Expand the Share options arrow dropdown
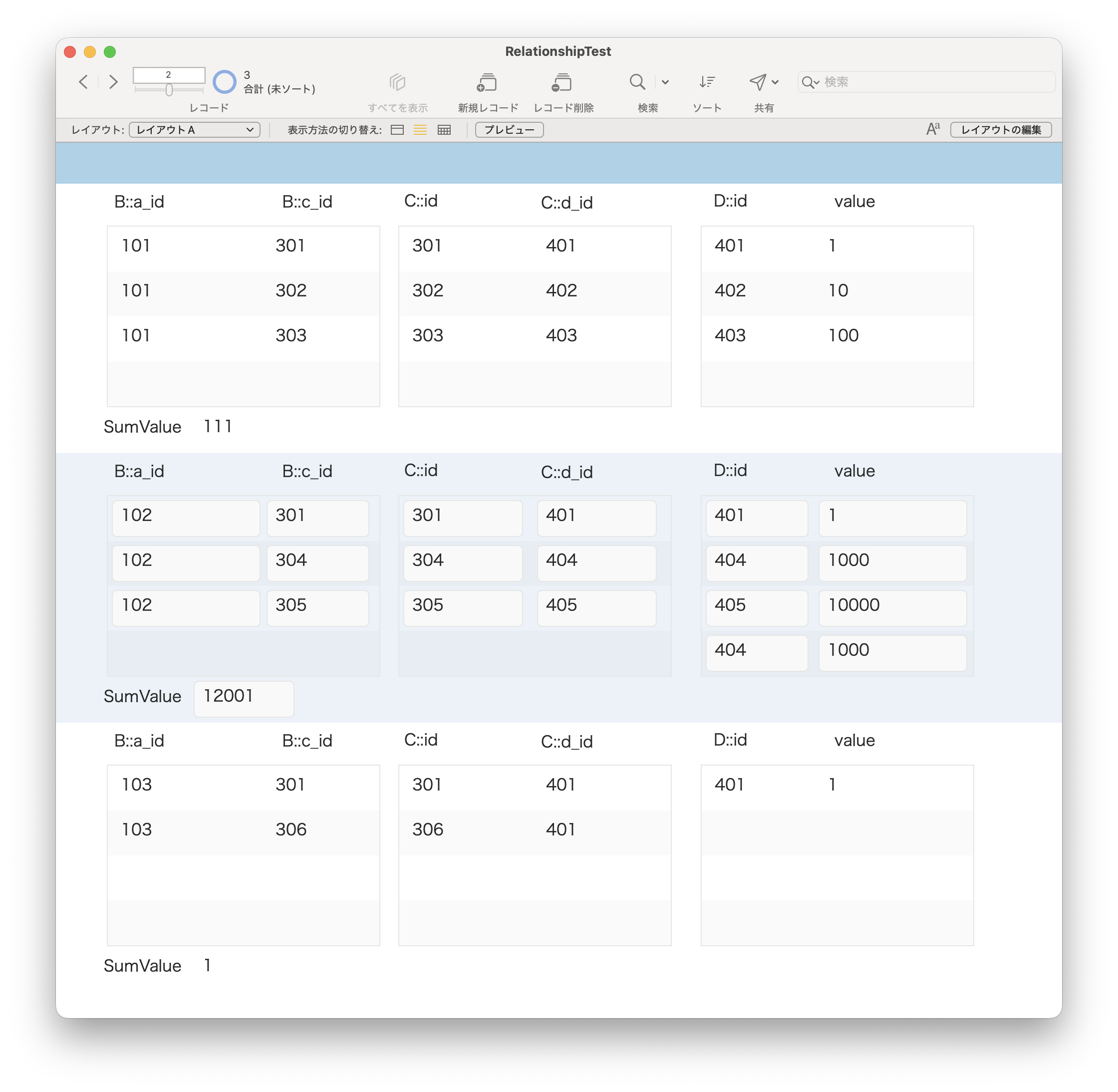This screenshot has height=1092, width=1118. click(776, 82)
